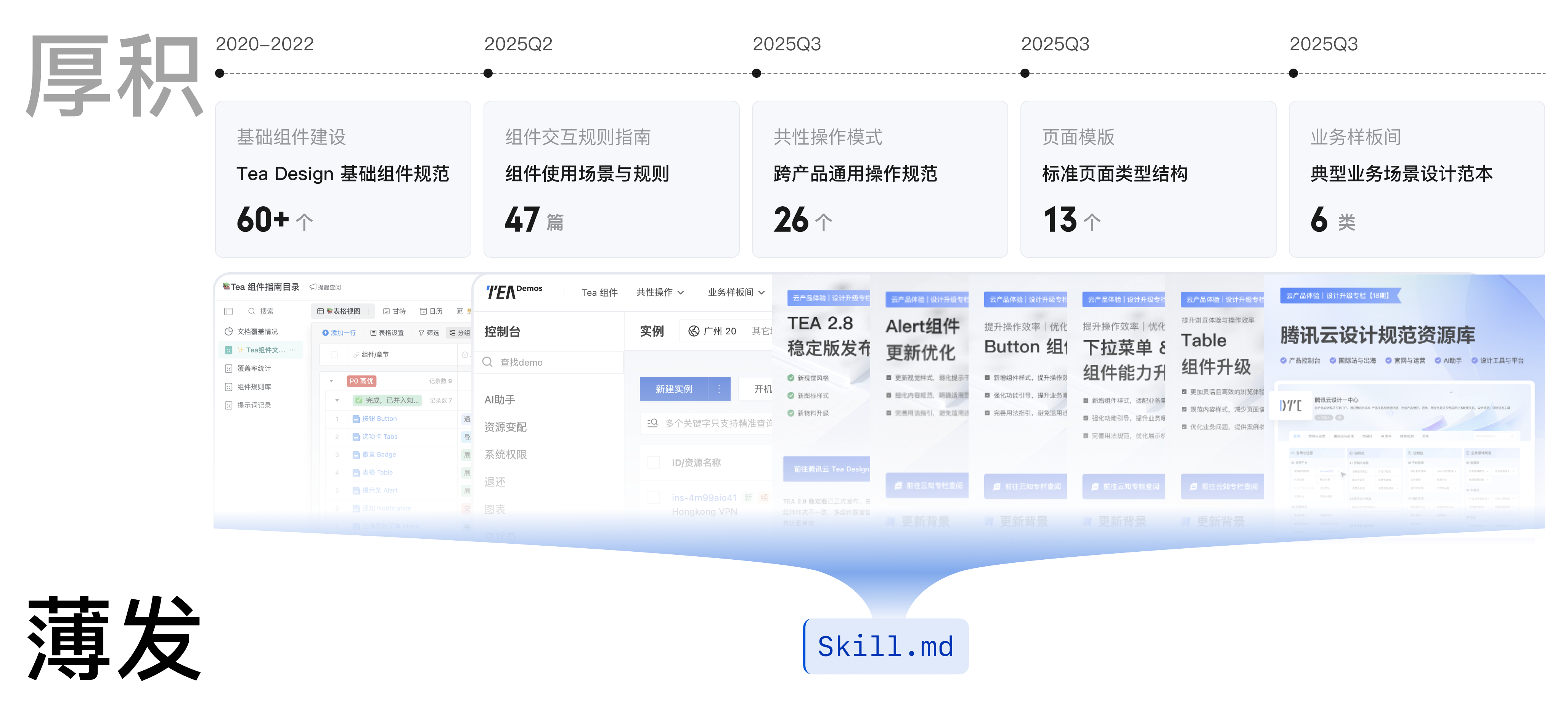Screen dimensions: 1568x713
Task: Select the checkbox beside ins-4m99aio41
Action: [x=653, y=498]
